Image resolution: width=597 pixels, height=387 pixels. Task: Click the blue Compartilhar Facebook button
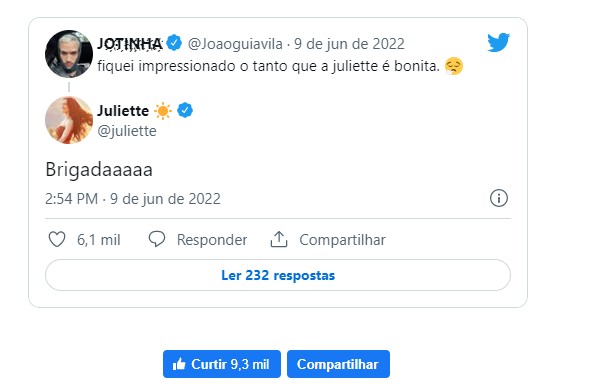pyautogui.click(x=338, y=364)
